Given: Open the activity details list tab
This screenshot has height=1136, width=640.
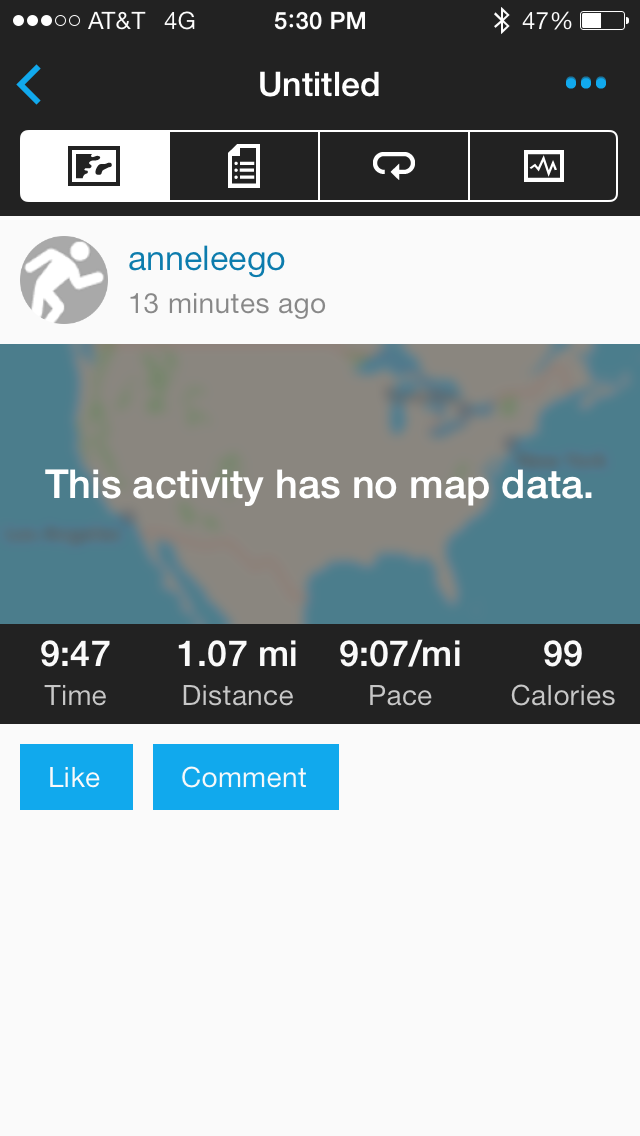Looking at the screenshot, I should point(244,166).
